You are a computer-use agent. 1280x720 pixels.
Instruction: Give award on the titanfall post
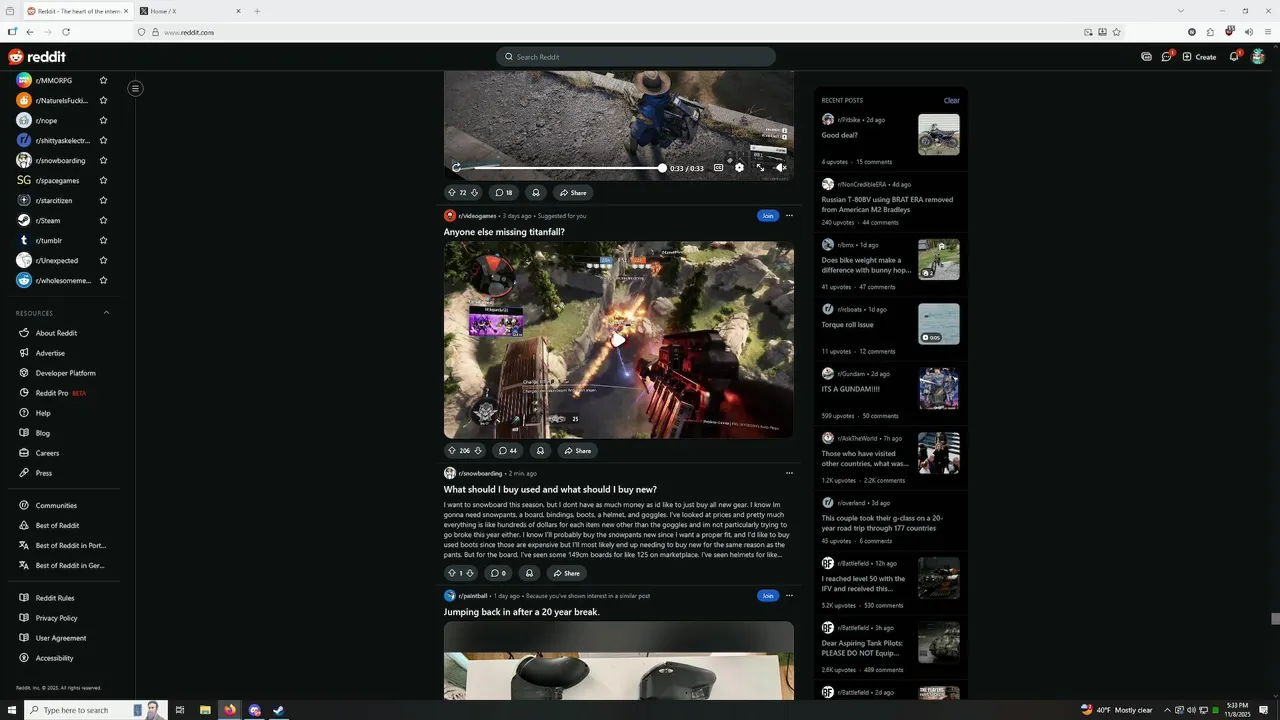(x=540, y=451)
